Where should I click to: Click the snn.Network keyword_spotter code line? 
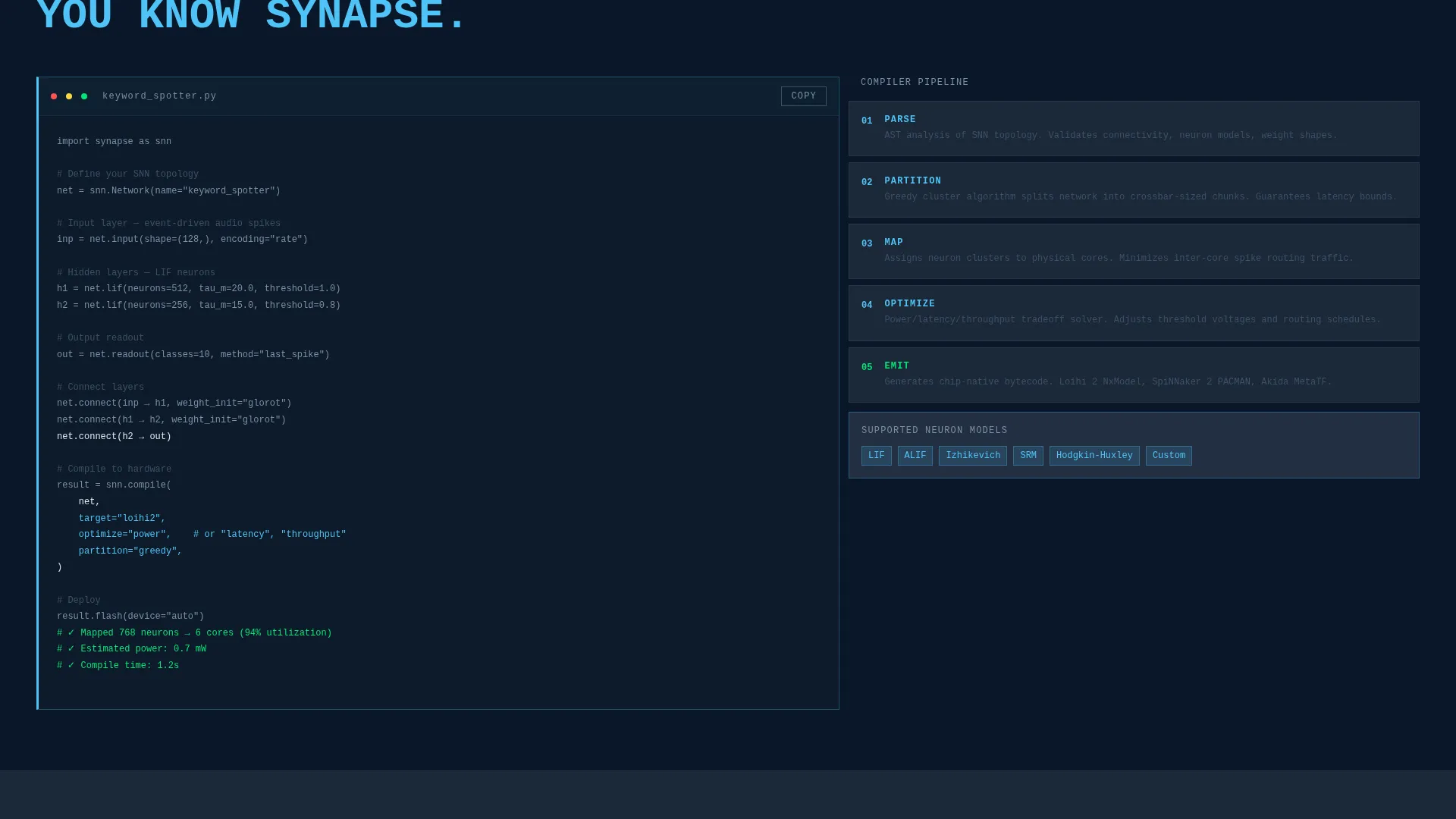(168, 191)
